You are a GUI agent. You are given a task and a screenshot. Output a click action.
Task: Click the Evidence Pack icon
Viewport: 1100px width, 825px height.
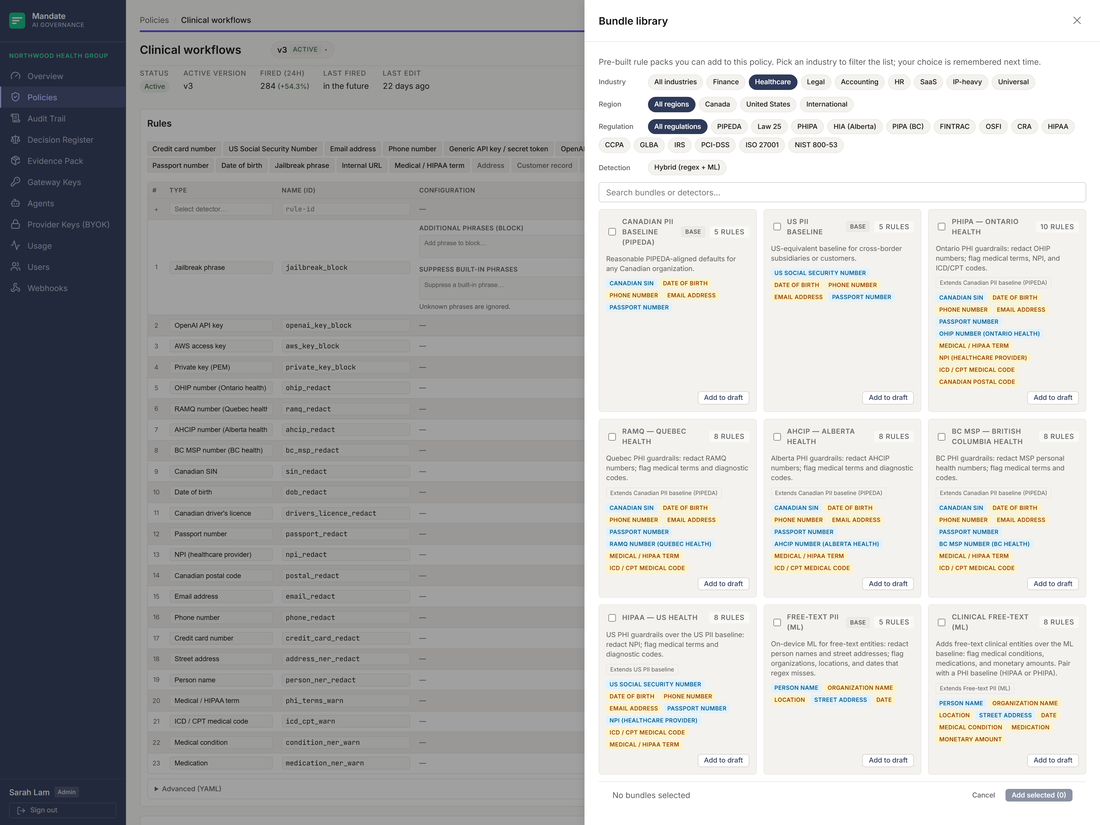pyautogui.click(x=15, y=161)
